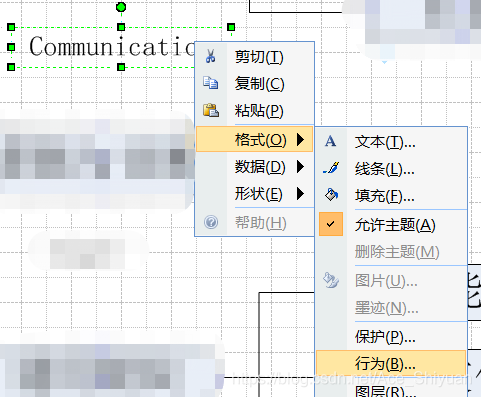
Task: Expand the 格式(O) submenu arrow
Action: tap(300, 139)
